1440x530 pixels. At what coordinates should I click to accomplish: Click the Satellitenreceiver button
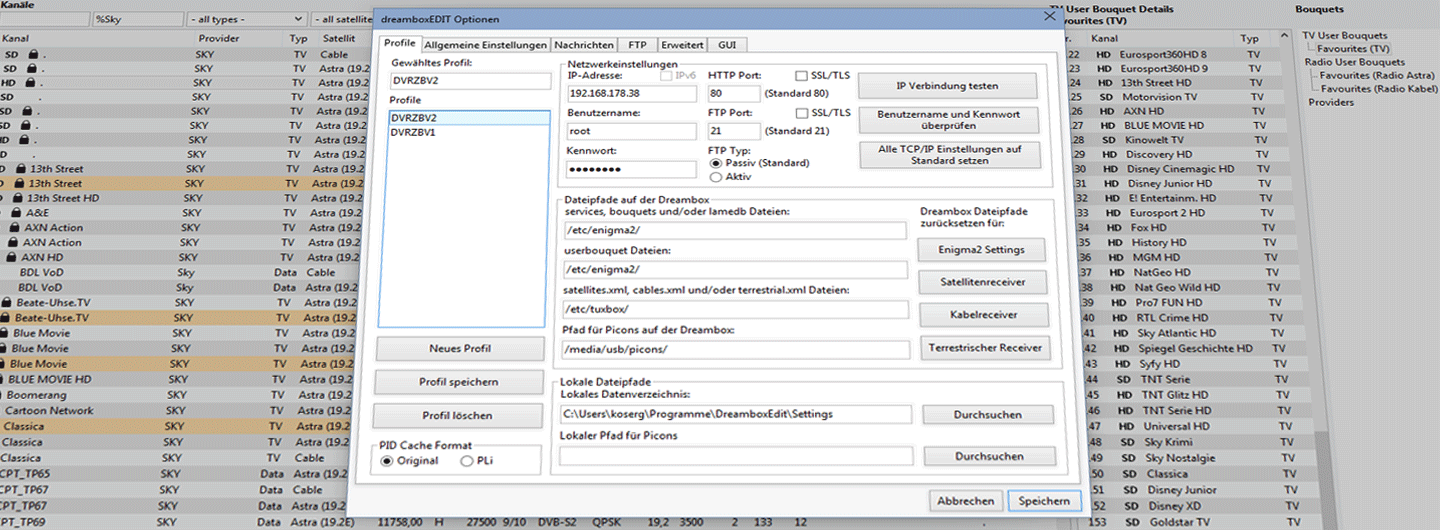tap(983, 283)
